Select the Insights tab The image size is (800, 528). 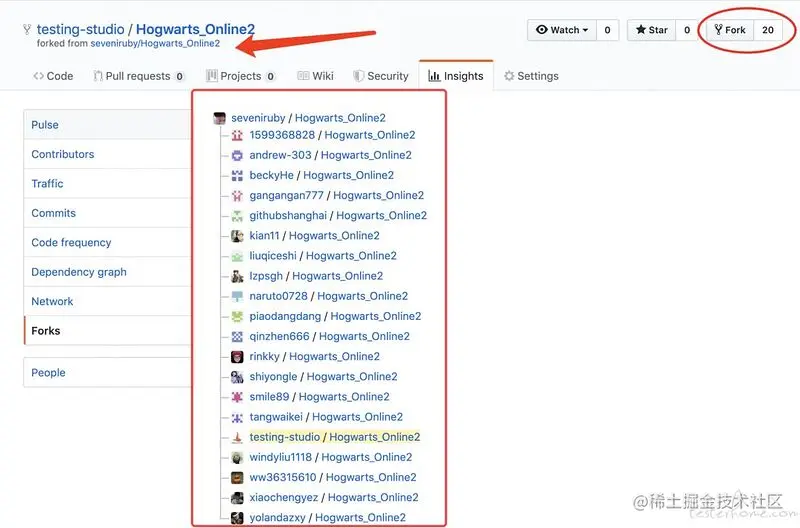pyautogui.click(x=456, y=76)
